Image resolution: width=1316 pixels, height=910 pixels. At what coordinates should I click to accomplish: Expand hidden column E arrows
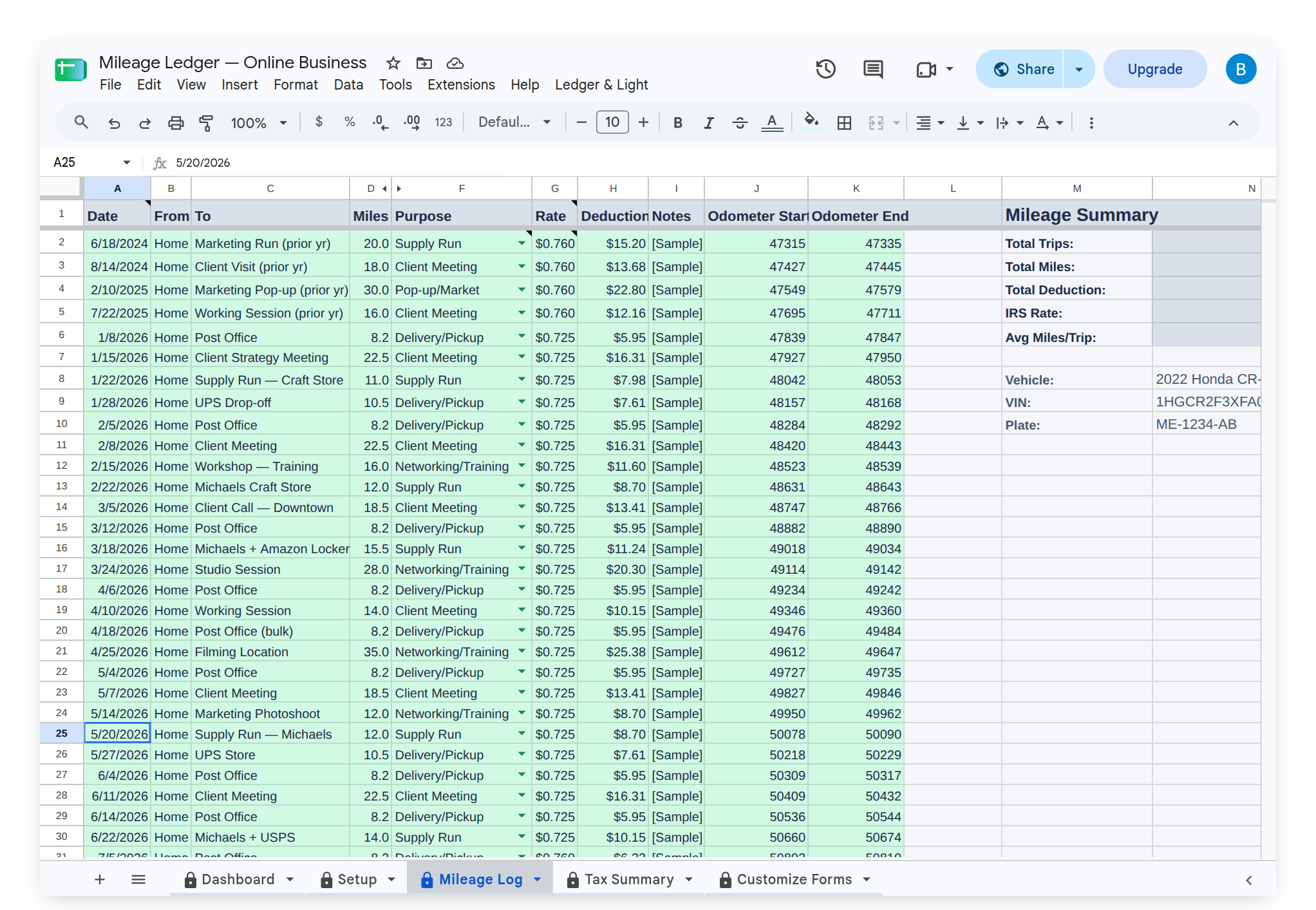coord(391,189)
